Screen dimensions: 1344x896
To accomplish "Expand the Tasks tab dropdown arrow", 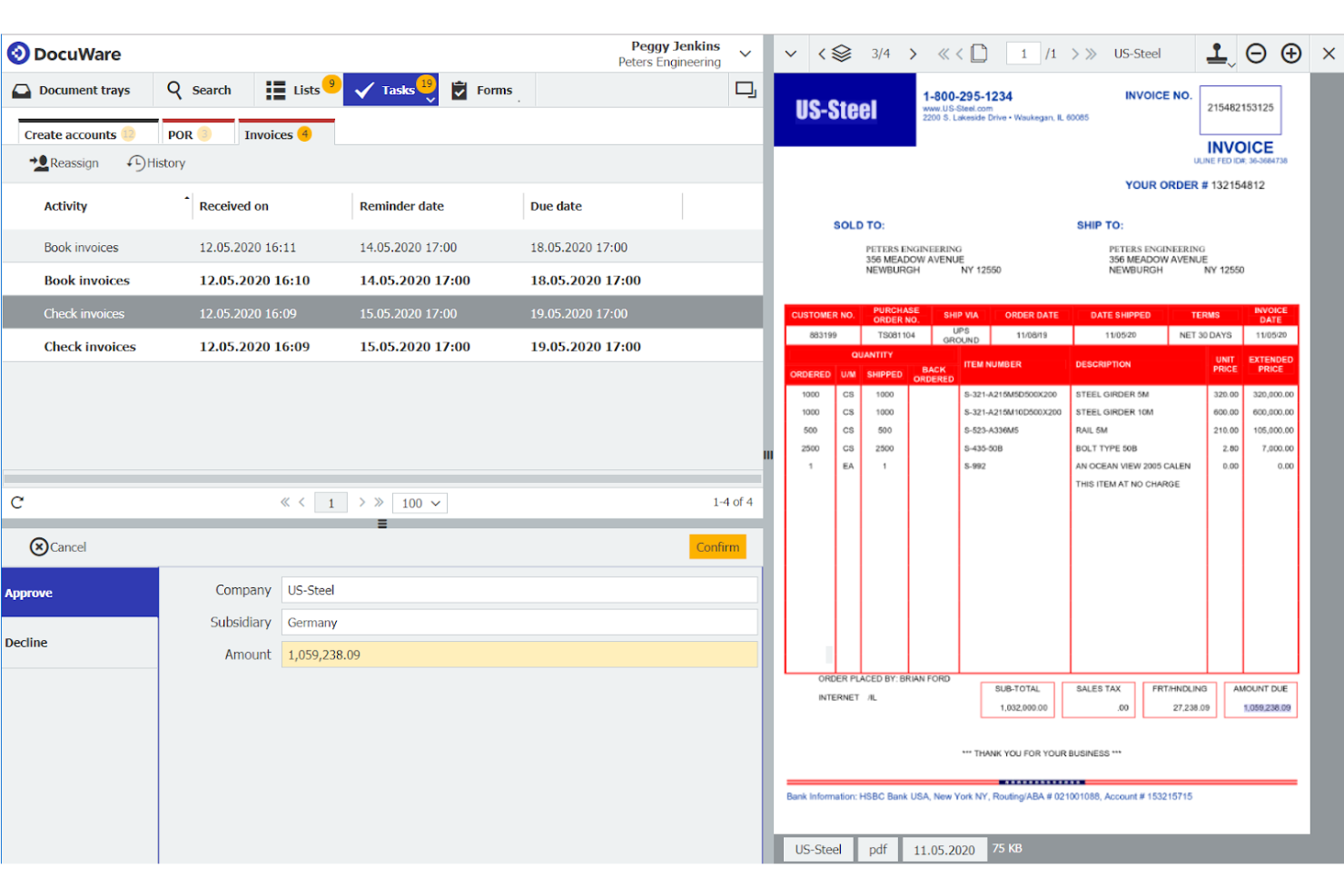I will click(x=430, y=100).
